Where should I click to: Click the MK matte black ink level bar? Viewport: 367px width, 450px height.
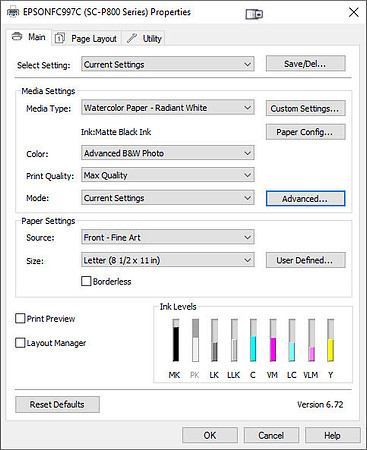[176, 340]
